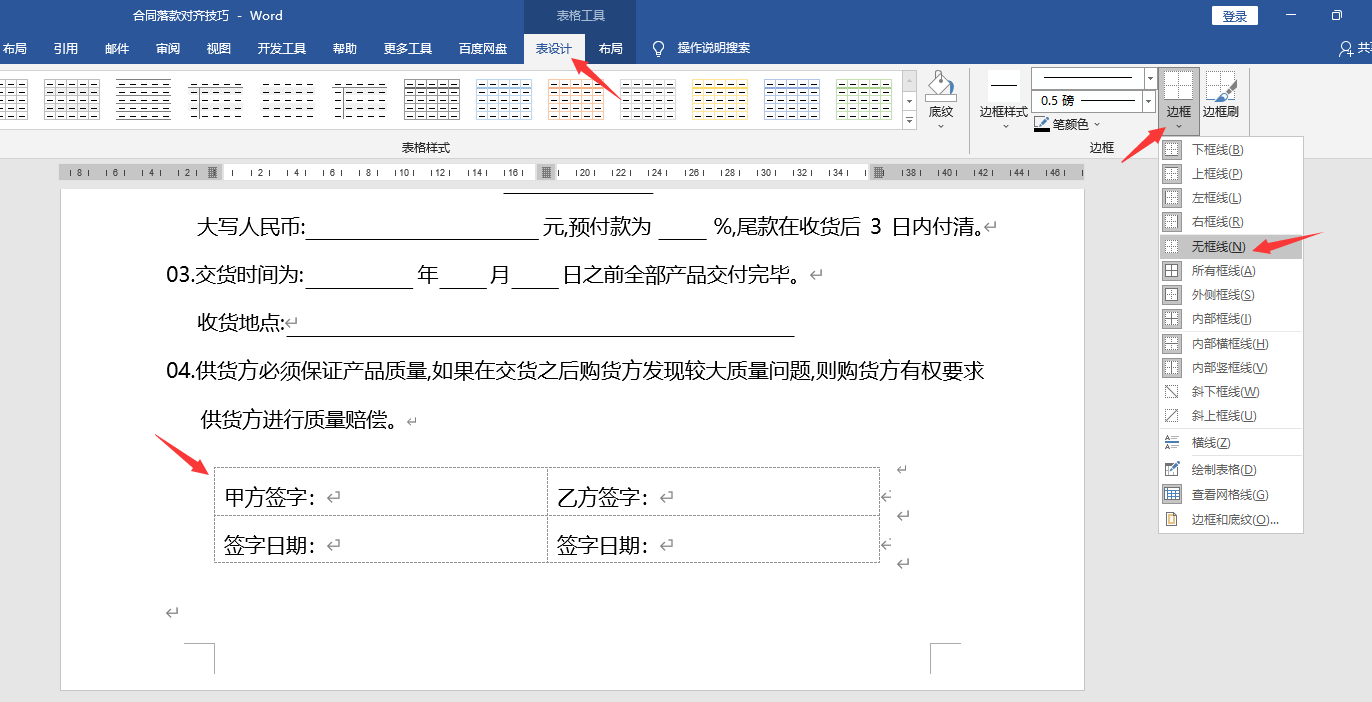Click the 表格样式 group label
This screenshot has height=702, width=1372.
[x=426, y=148]
